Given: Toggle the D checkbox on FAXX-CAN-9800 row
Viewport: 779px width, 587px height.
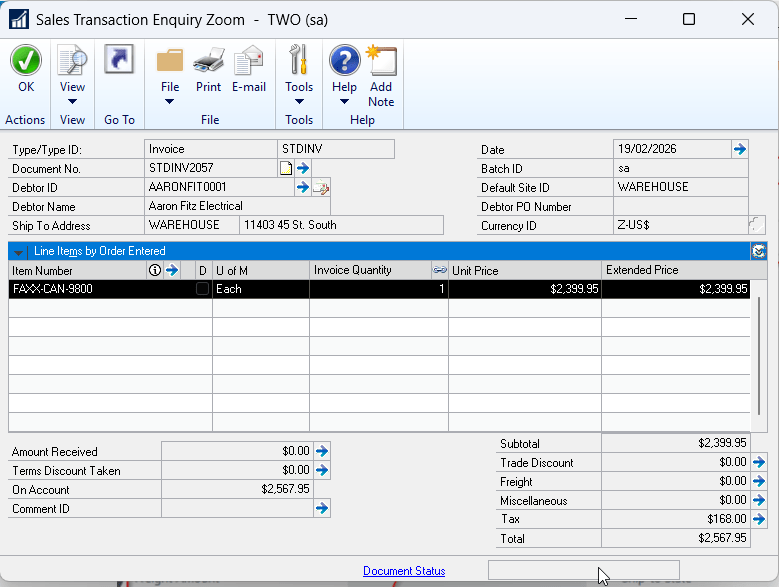Looking at the screenshot, I should click(x=203, y=289).
